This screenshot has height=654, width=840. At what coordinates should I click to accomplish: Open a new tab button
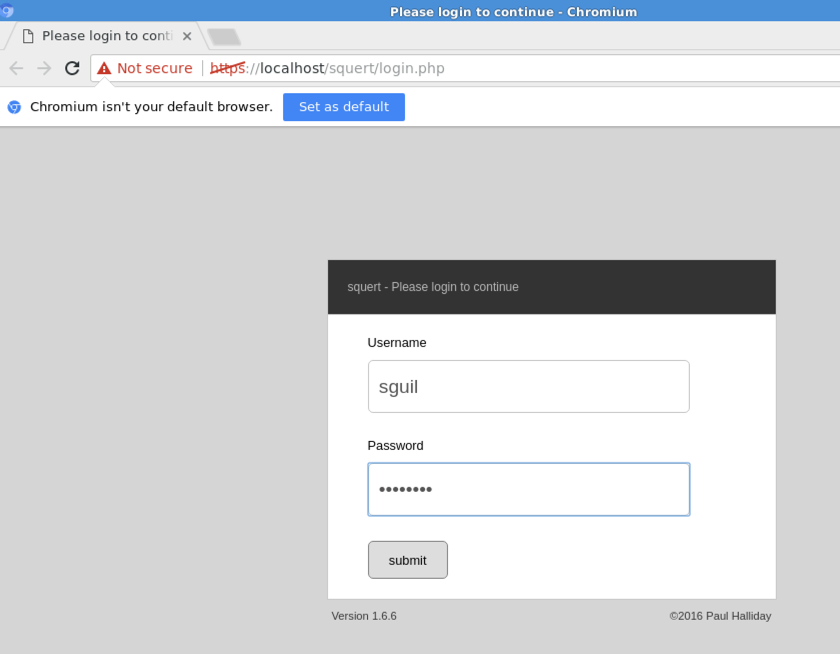[x=224, y=36]
